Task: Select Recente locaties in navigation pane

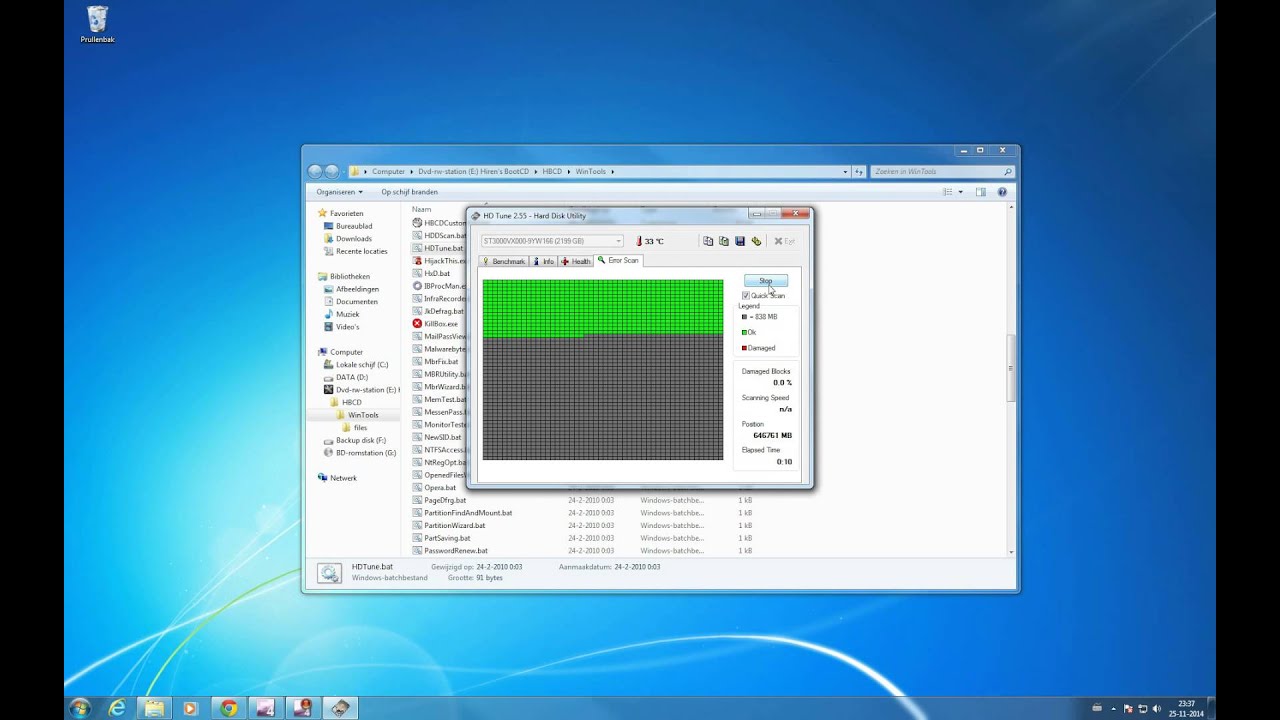Action: [x=355, y=251]
